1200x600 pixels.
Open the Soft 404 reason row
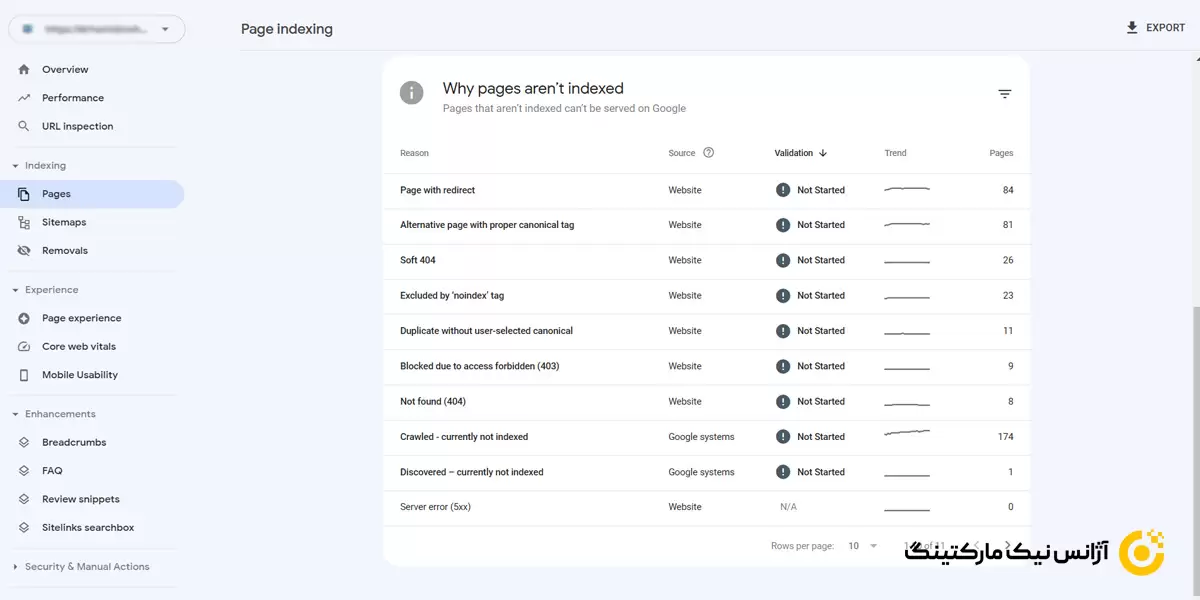coord(418,260)
